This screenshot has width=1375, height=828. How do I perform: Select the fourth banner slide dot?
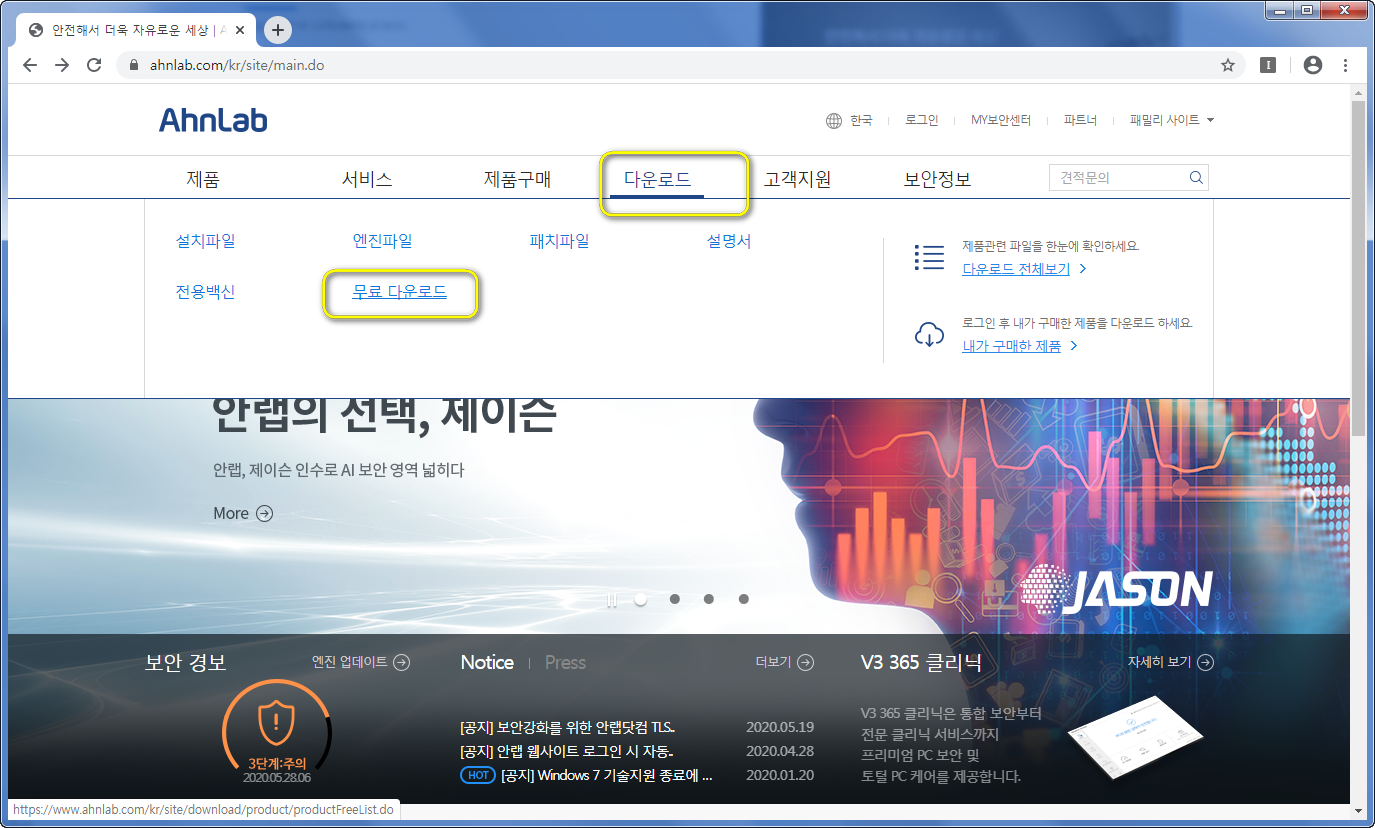(x=744, y=599)
